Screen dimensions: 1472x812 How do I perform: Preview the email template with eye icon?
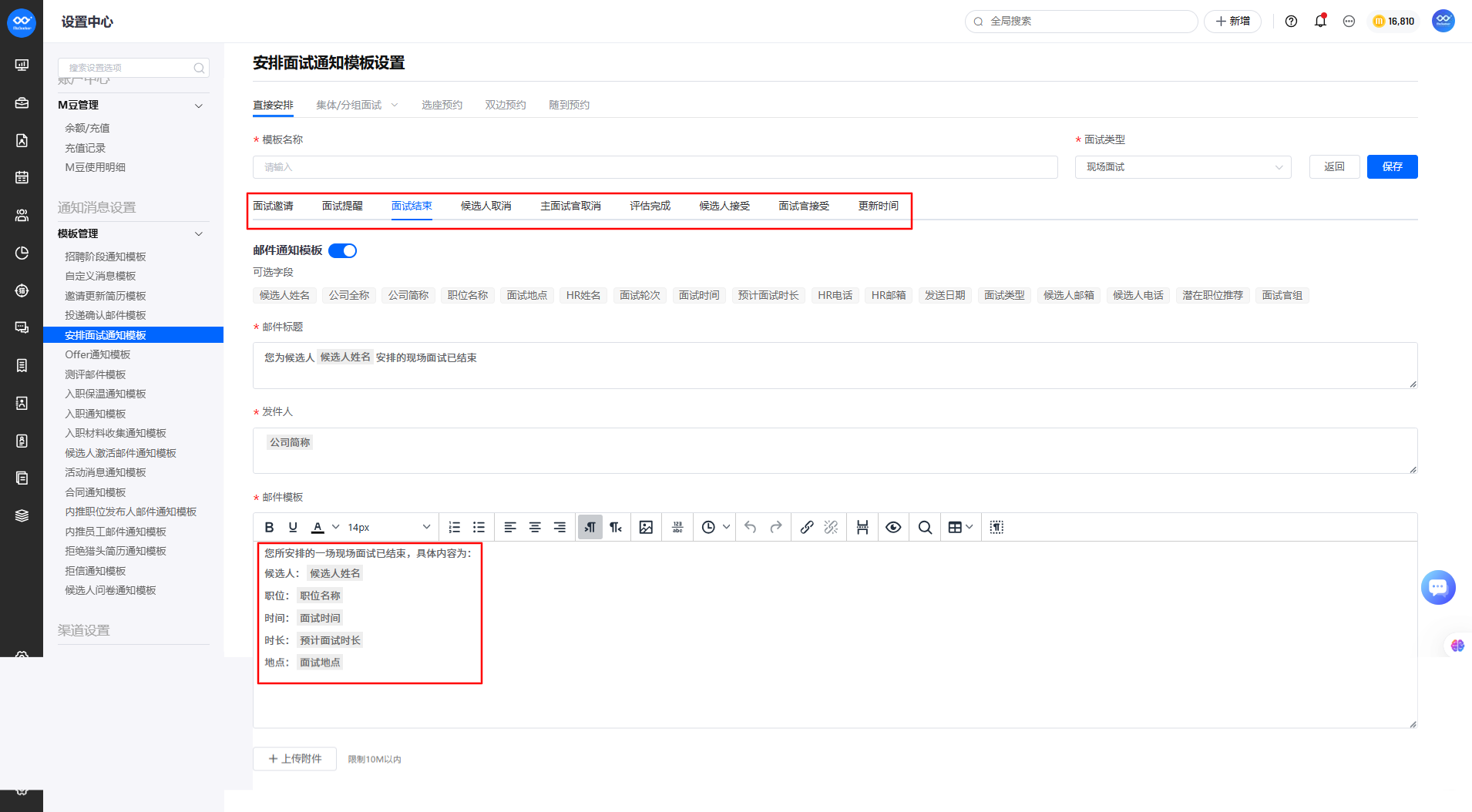[893, 528]
